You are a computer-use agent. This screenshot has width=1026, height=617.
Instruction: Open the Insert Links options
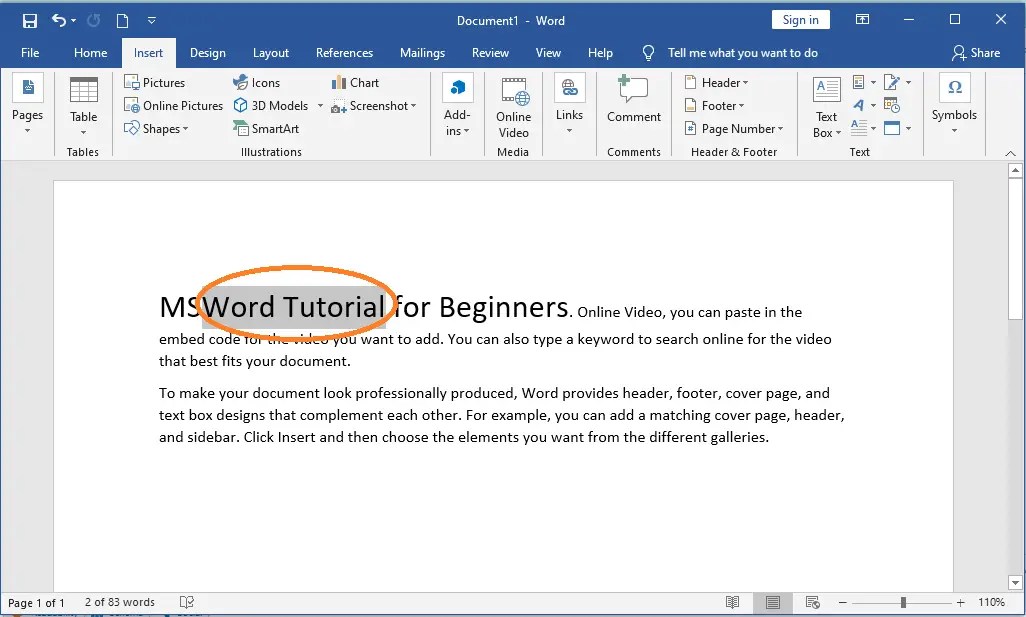569,108
